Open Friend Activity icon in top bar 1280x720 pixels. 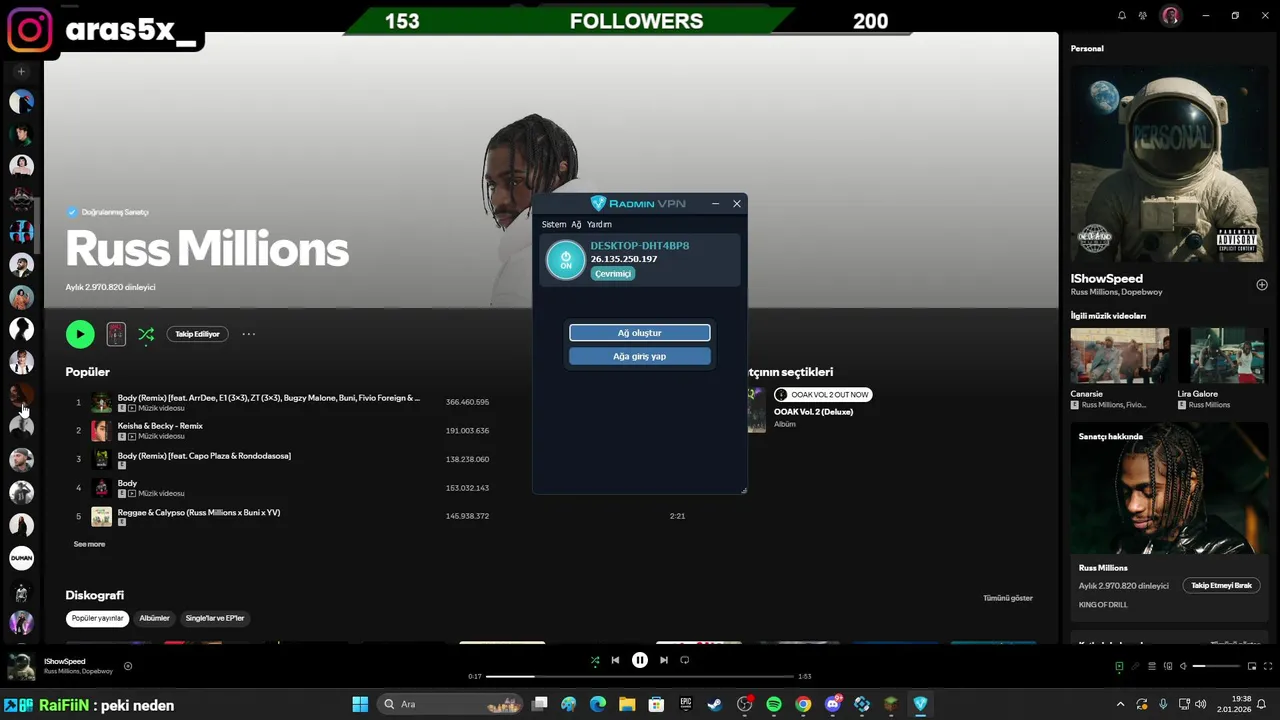[x=1143, y=16]
